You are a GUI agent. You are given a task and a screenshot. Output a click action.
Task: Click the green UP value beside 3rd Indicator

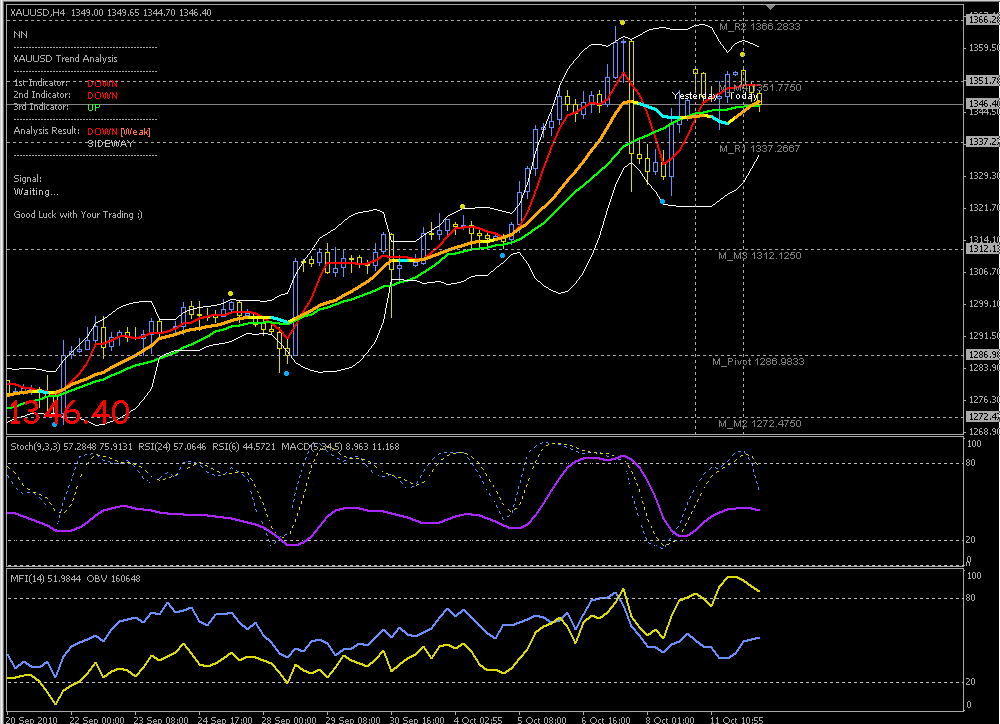[x=94, y=108]
